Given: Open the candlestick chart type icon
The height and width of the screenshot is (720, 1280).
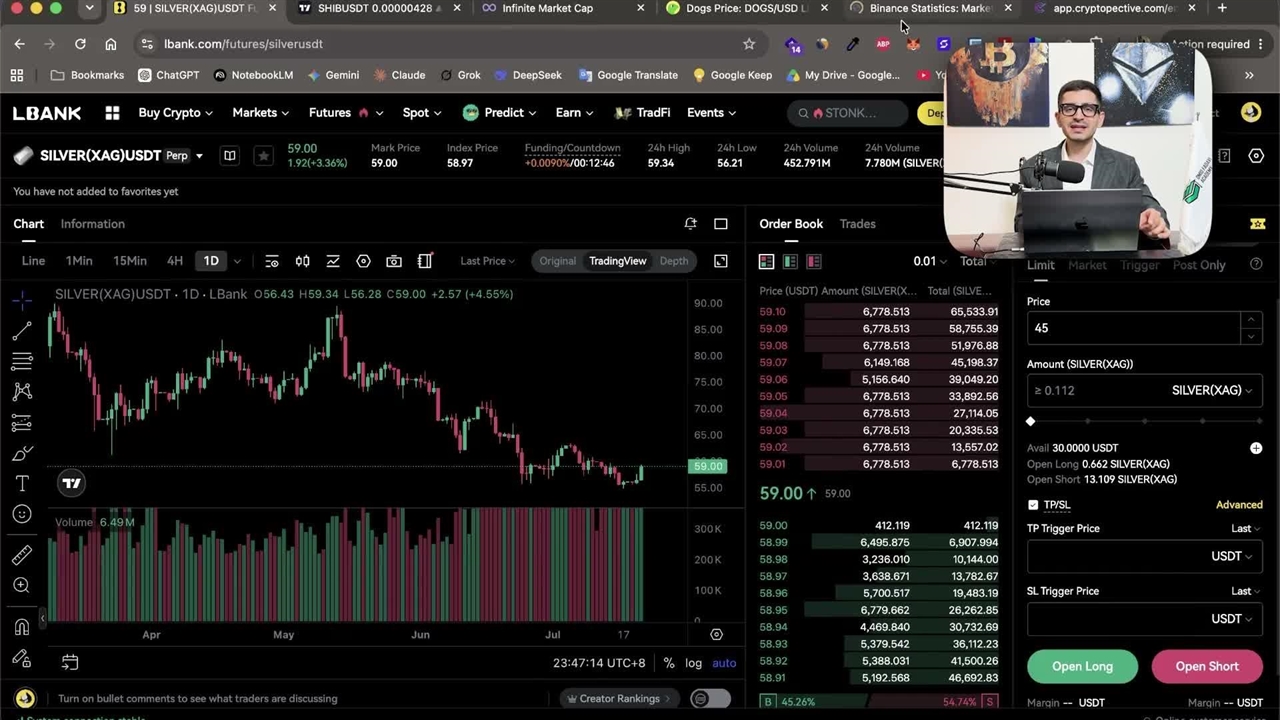Looking at the screenshot, I should pos(302,261).
